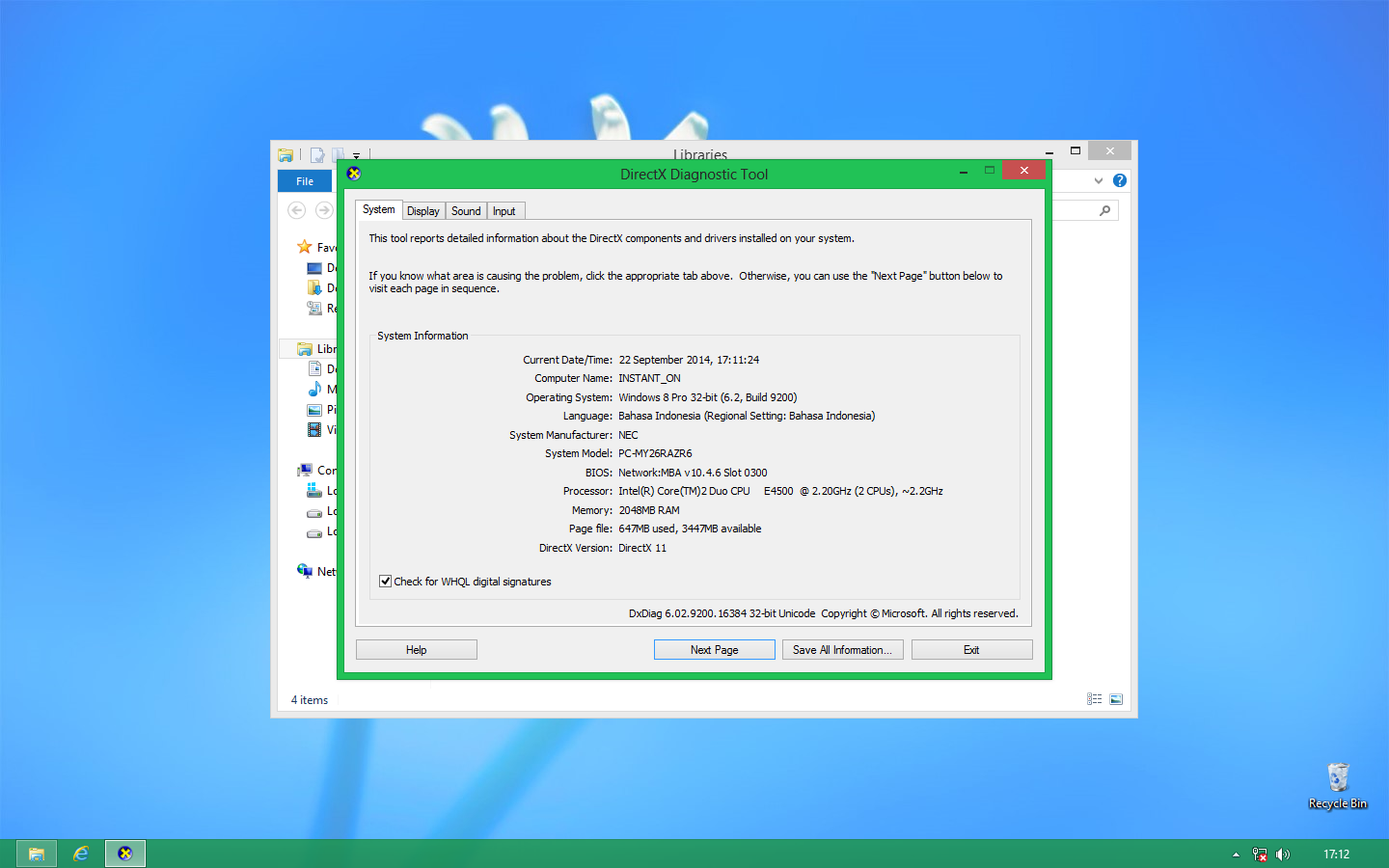Select the Computer icon in the sidebar
The width and height of the screenshot is (1389, 868).
(305, 471)
